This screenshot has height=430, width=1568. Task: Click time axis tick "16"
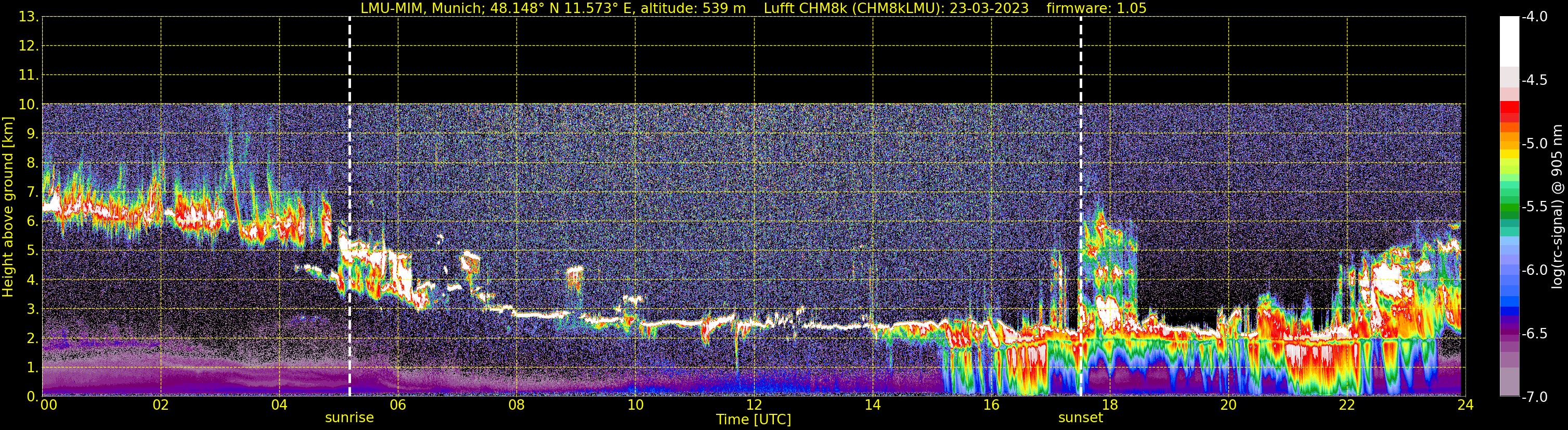click(992, 405)
